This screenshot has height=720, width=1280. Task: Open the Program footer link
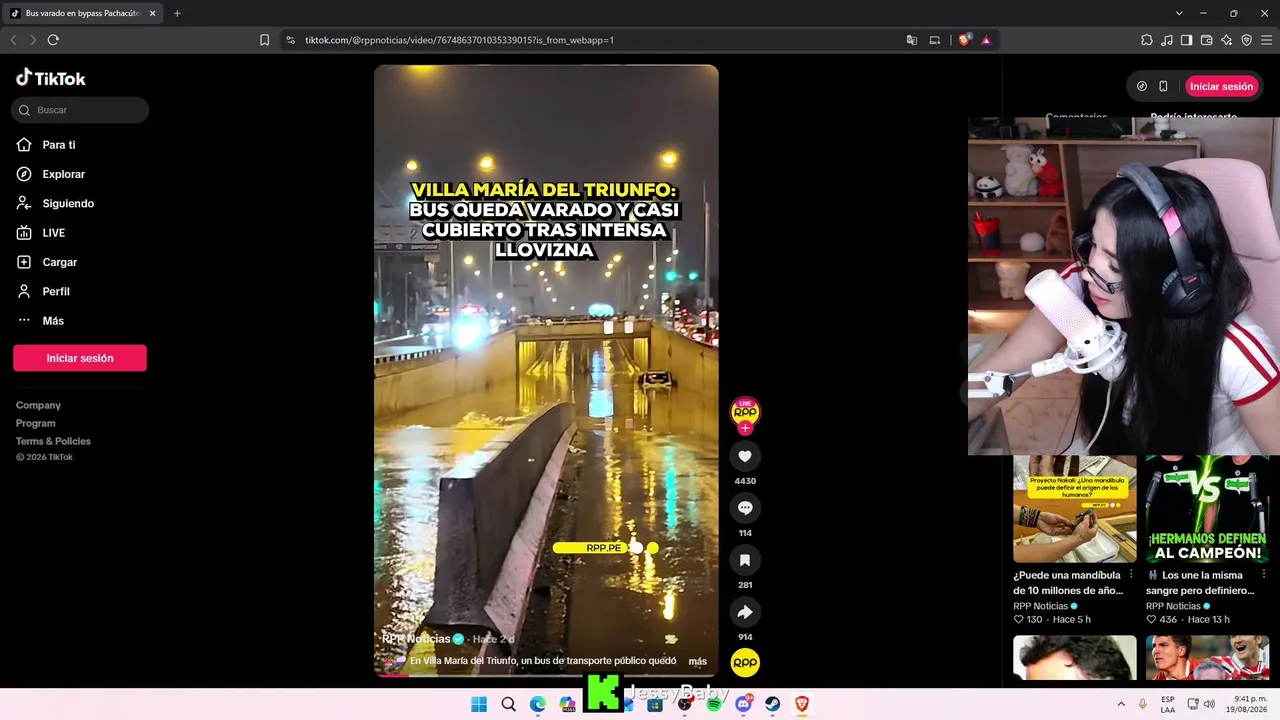[36, 423]
